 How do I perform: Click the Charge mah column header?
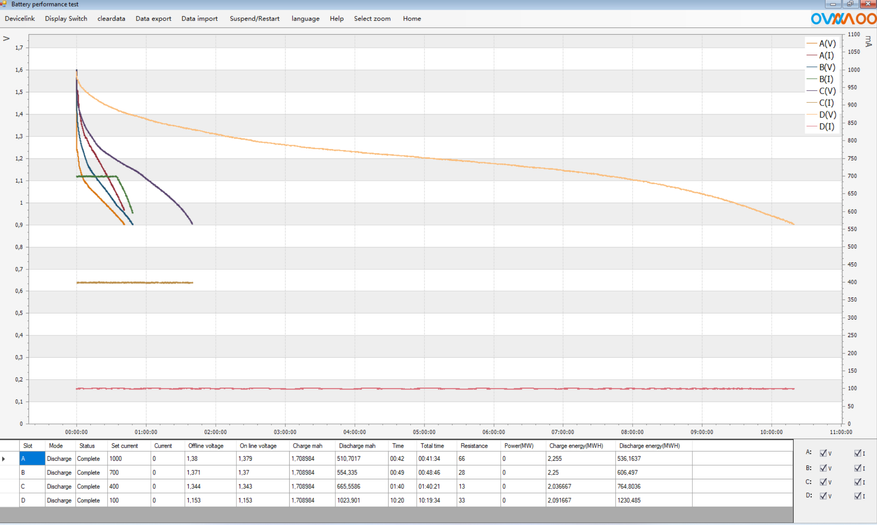click(x=312, y=446)
